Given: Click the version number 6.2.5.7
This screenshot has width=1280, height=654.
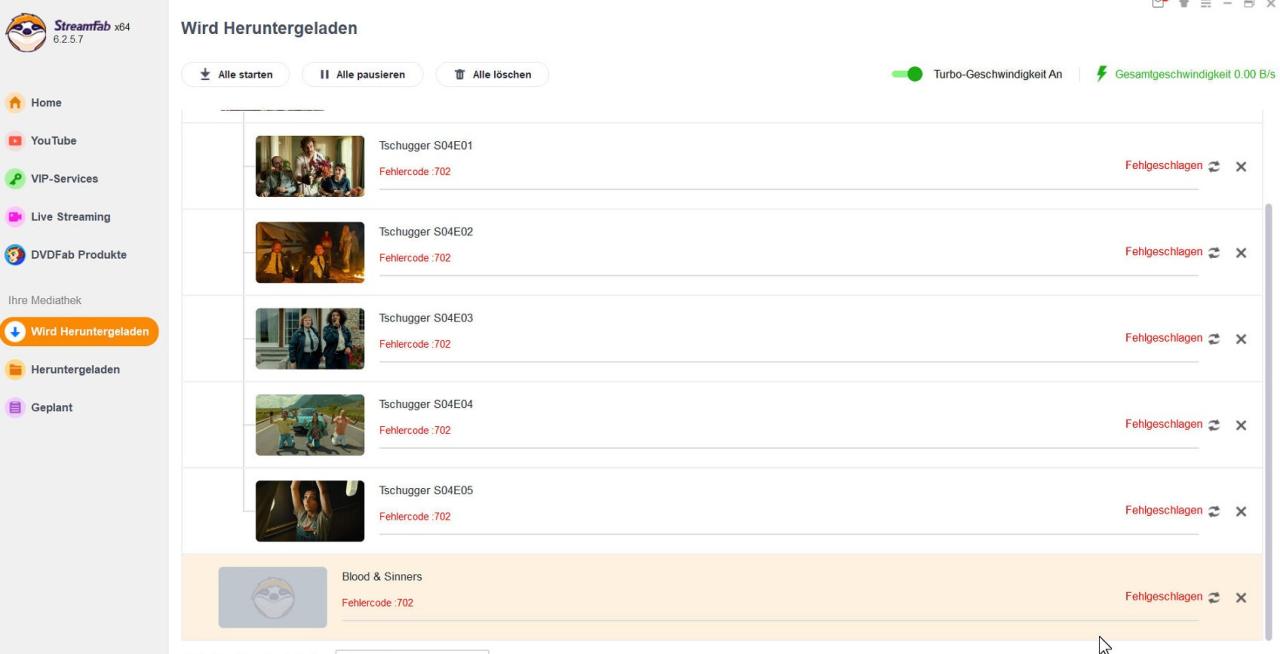Looking at the screenshot, I should tap(68, 40).
